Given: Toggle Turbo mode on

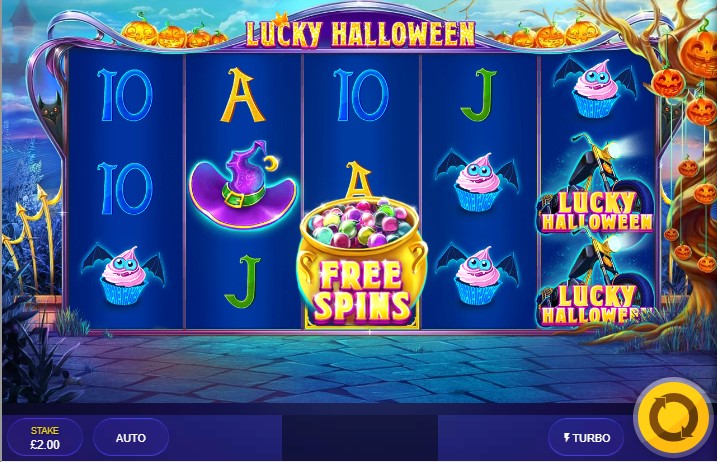Looking at the screenshot, I should (x=586, y=438).
